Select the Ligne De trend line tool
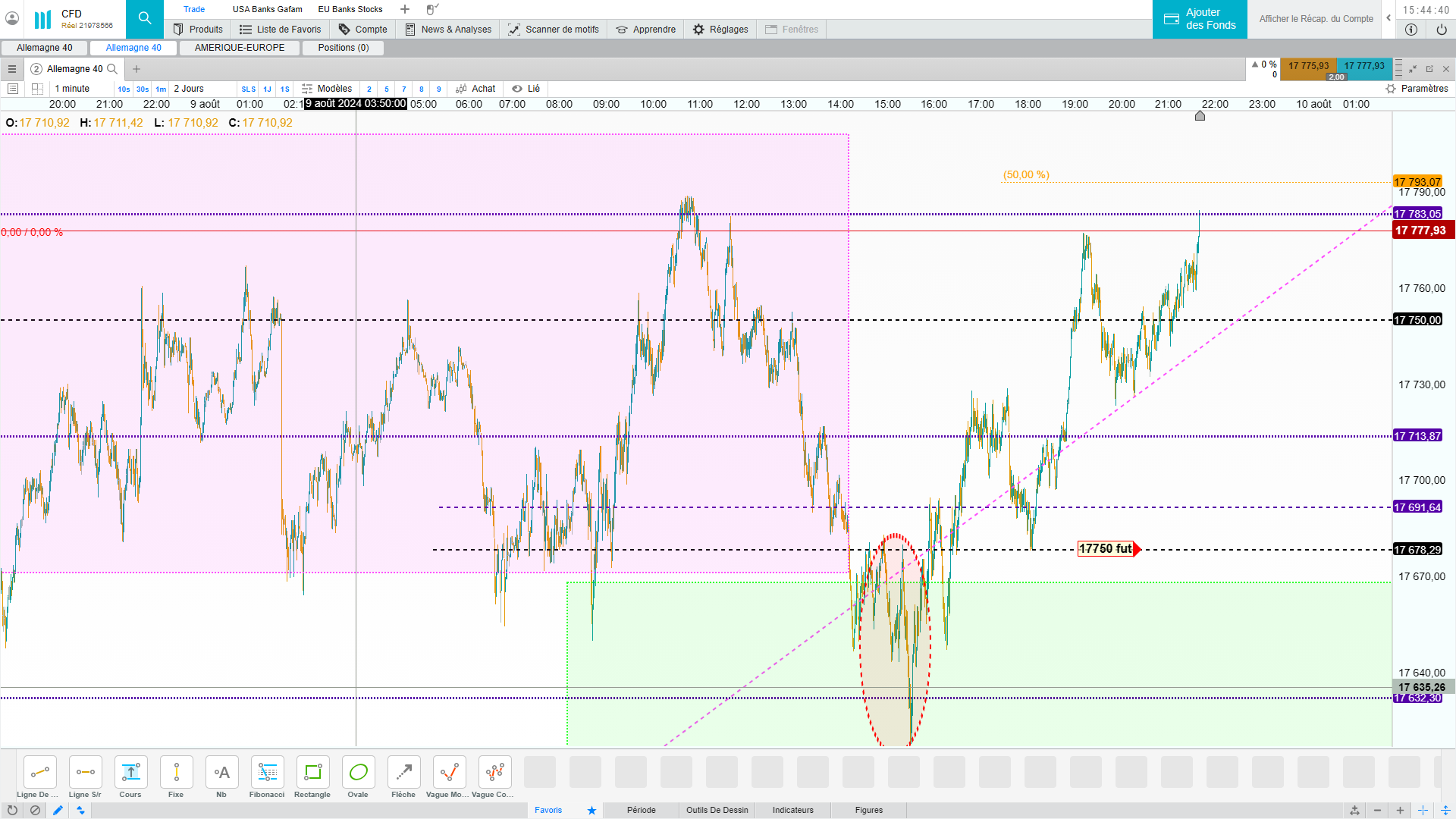The height and width of the screenshot is (819, 1456). coord(39,773)
